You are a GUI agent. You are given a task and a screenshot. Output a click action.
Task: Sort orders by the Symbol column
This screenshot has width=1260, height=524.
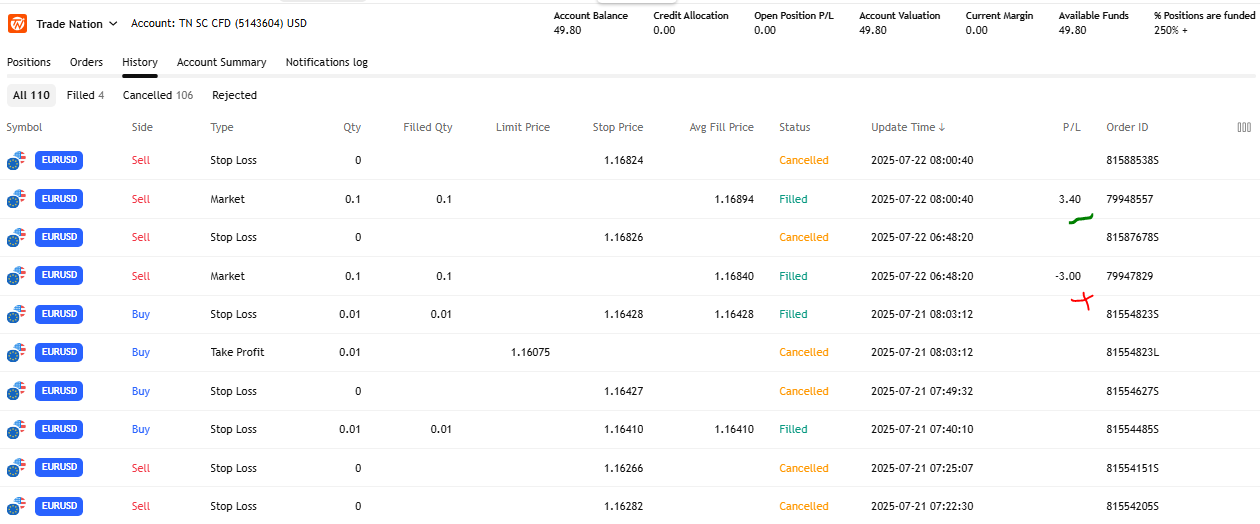click(x=24, y=127)
